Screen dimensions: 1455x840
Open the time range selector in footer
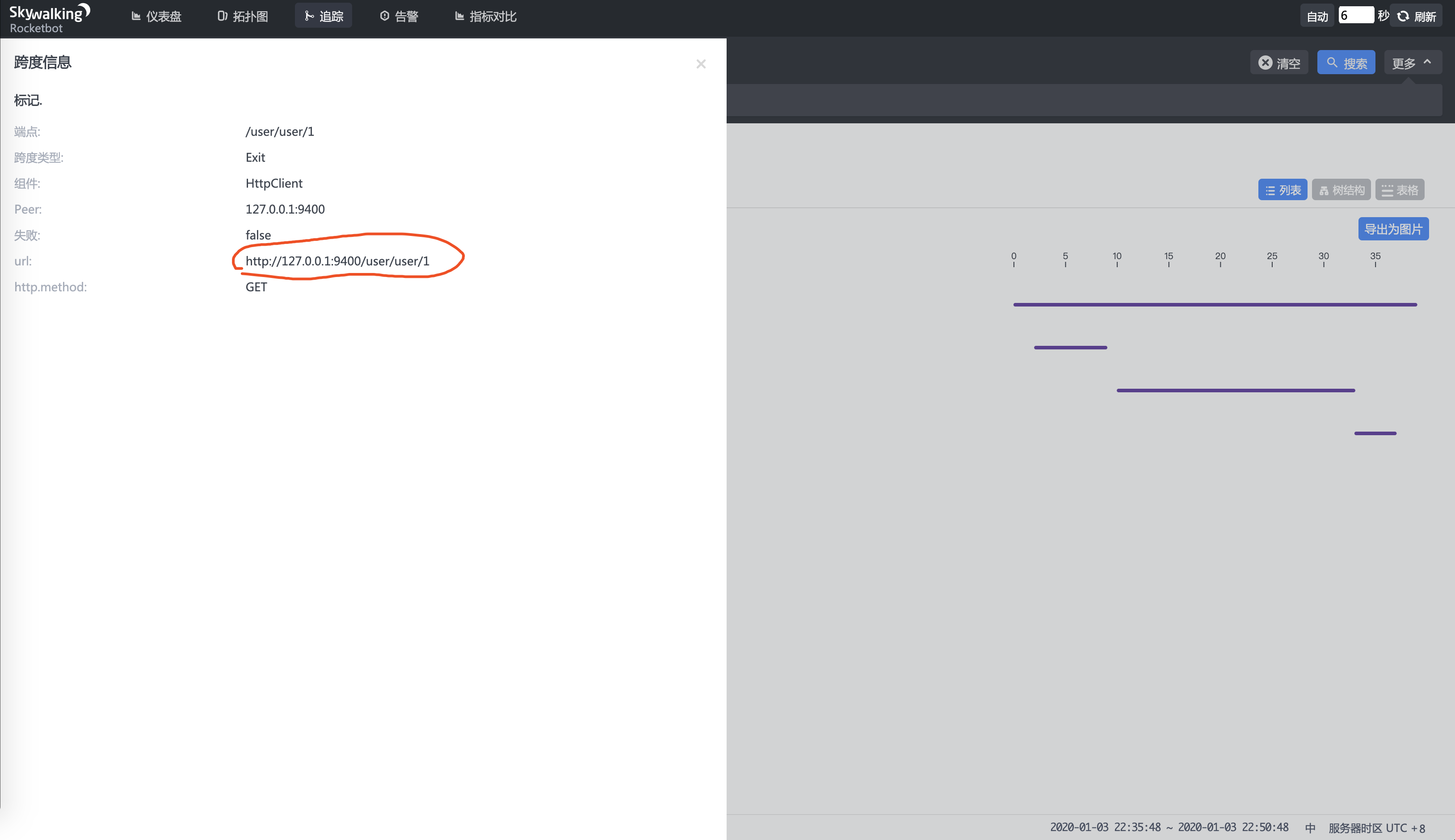[1169, 827]
